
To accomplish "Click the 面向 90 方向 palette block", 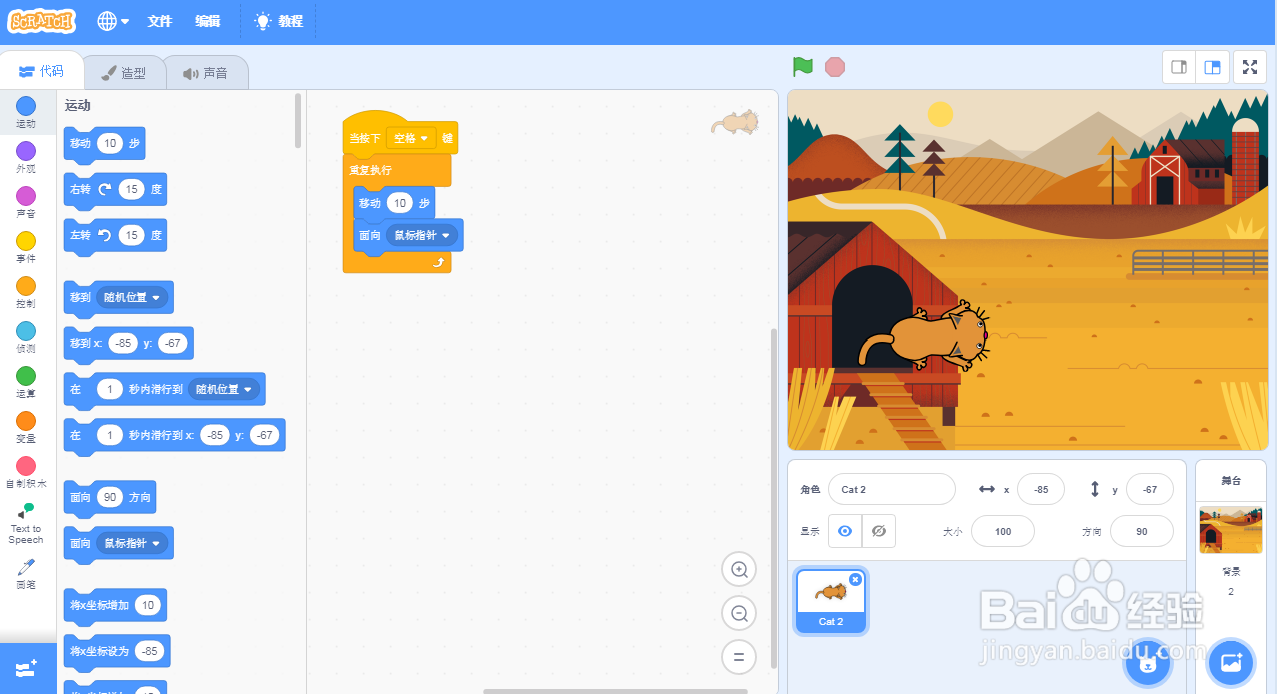I will click(109, 498).
